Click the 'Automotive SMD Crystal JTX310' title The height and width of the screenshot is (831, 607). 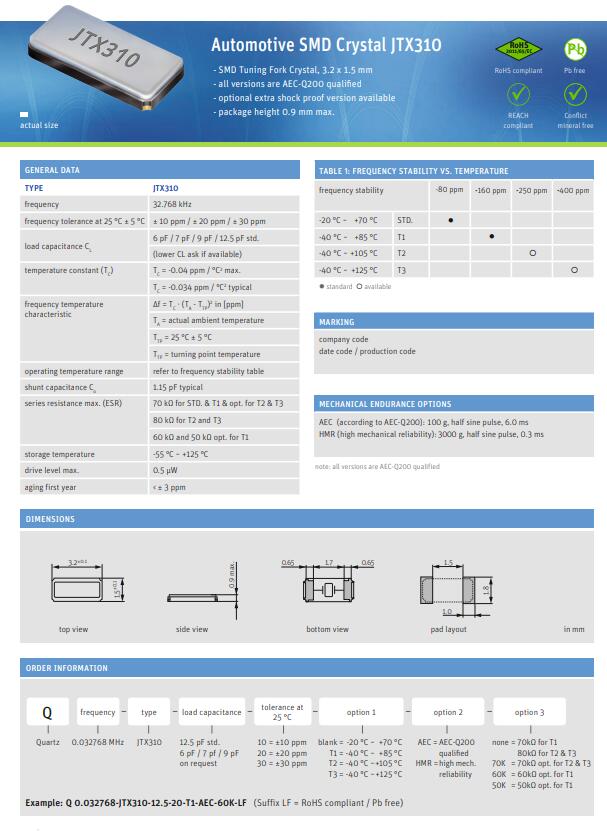[x=326, y=46]
